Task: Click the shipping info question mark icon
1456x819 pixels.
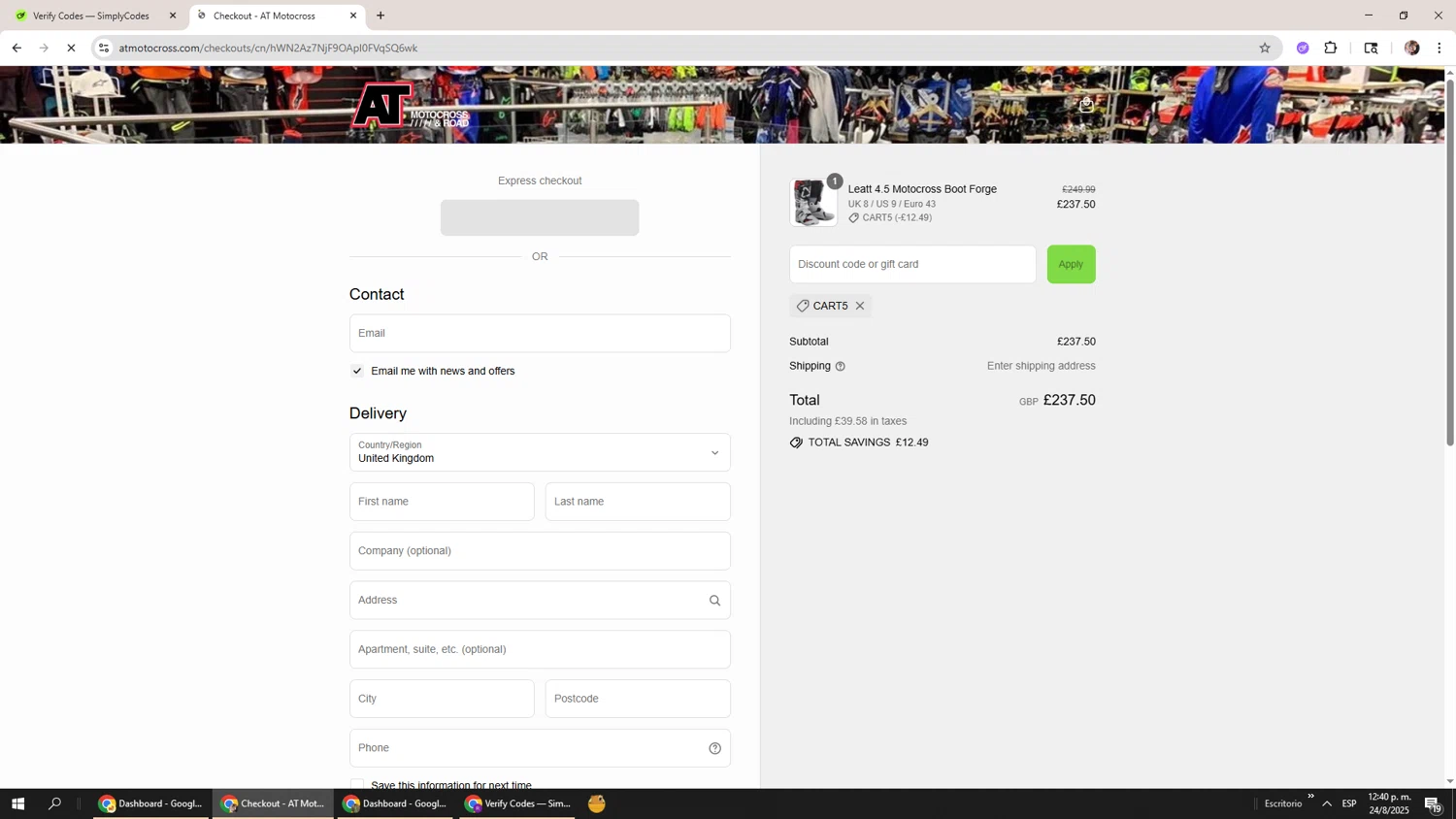Action: pyautogui.click(x=841, y=367)
